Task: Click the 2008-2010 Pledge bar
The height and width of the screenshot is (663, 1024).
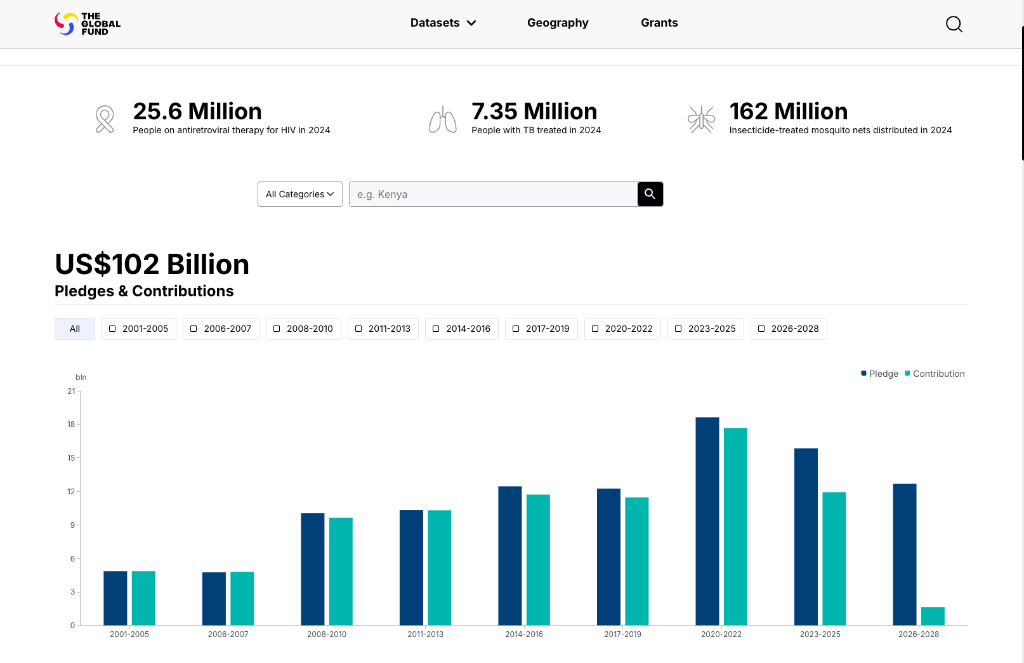Action: (313, 569)
